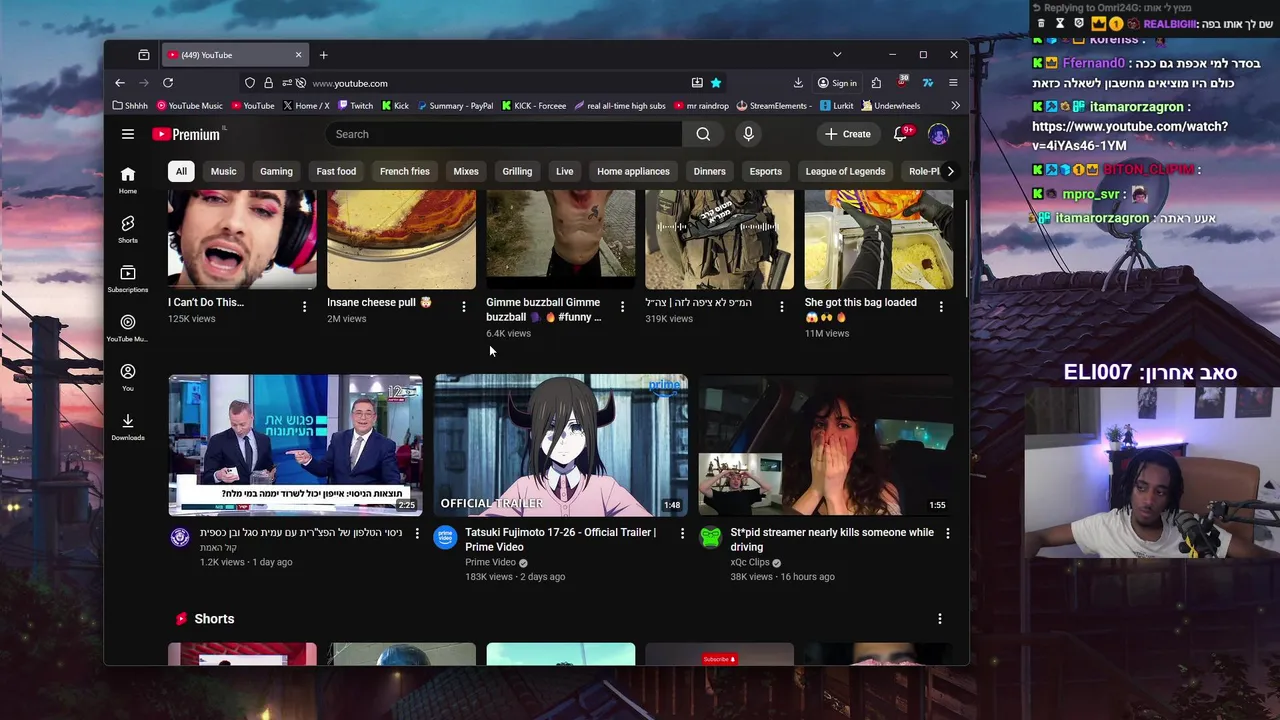This screenshot has height=720, width=1280.
Task: Go to Home in the sidebar
Action: 128,180
